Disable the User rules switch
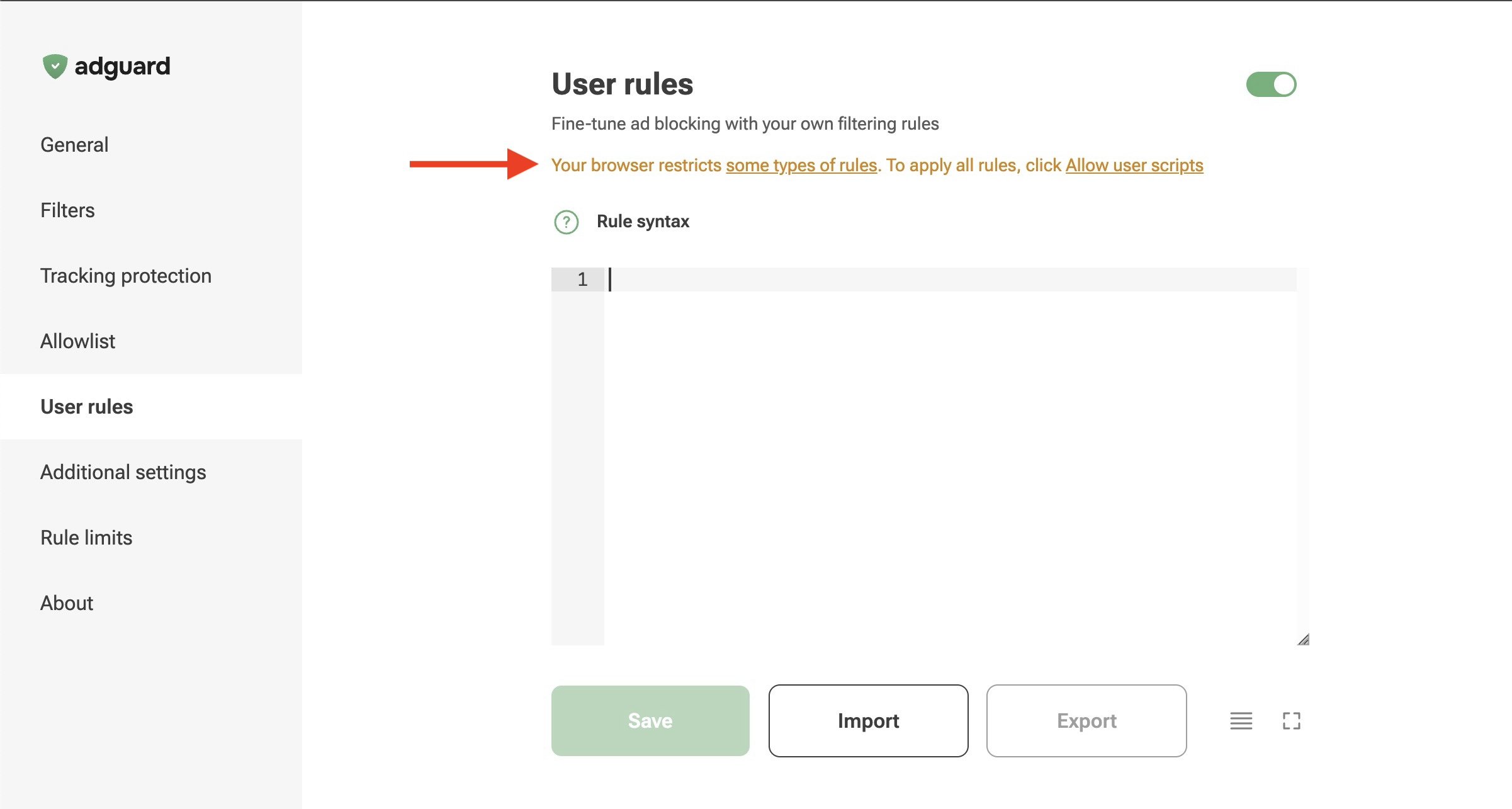 click(x=1271, y=84)
